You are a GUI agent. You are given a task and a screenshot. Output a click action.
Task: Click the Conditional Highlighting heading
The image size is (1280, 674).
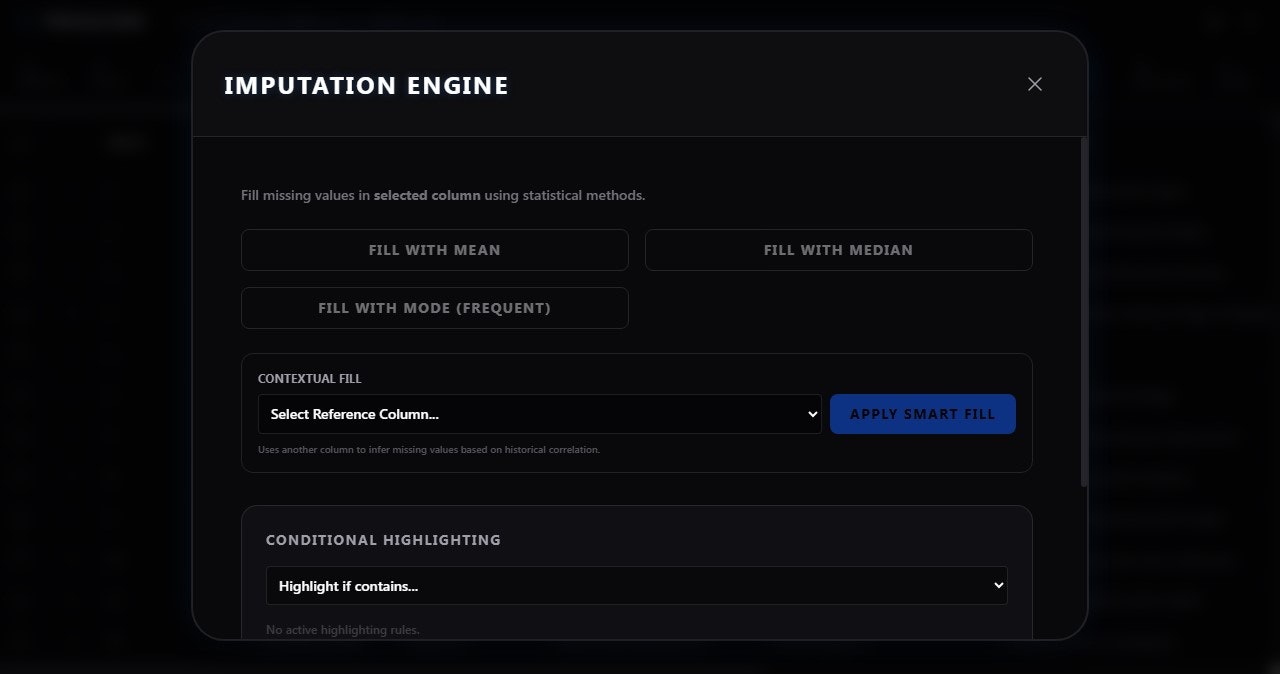[383, 540]
